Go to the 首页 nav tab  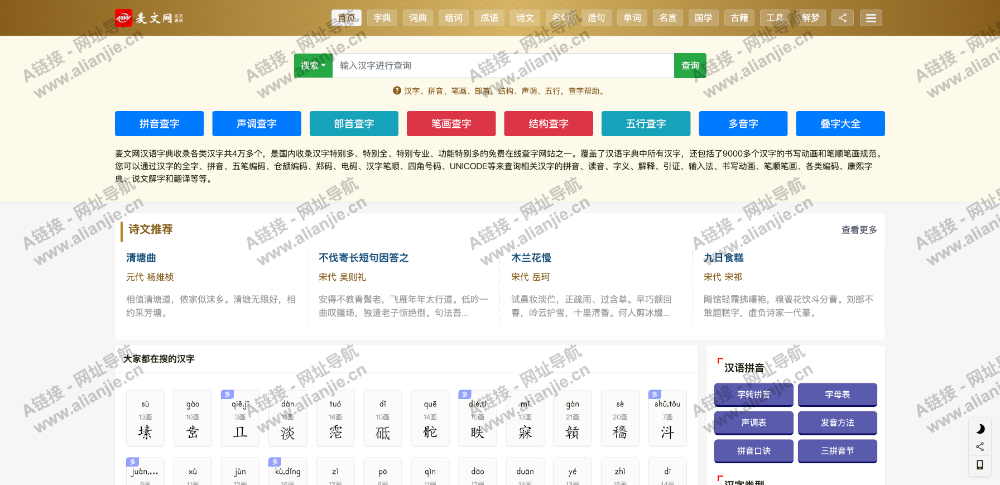[x=346, y=18]
